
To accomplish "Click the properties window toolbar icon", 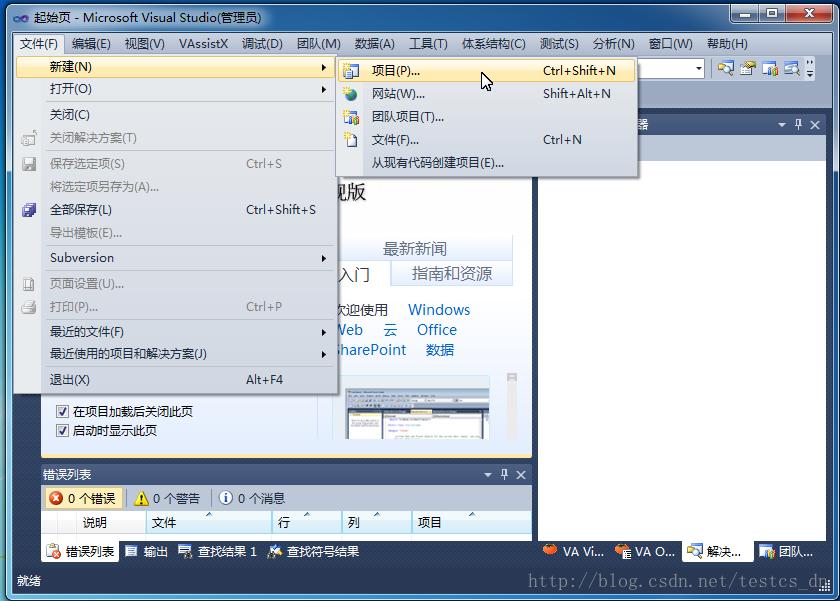I will [x=748, y=69].
